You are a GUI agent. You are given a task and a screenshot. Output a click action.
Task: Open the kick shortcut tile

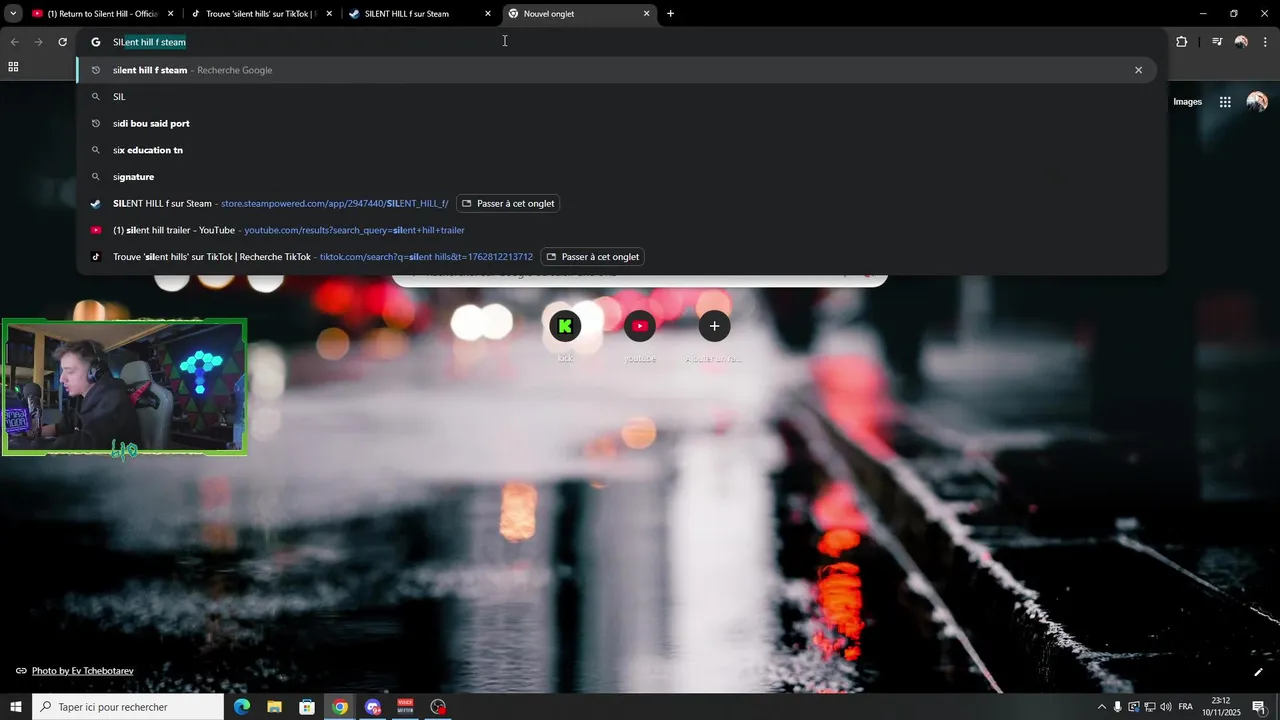pos(565,334)
